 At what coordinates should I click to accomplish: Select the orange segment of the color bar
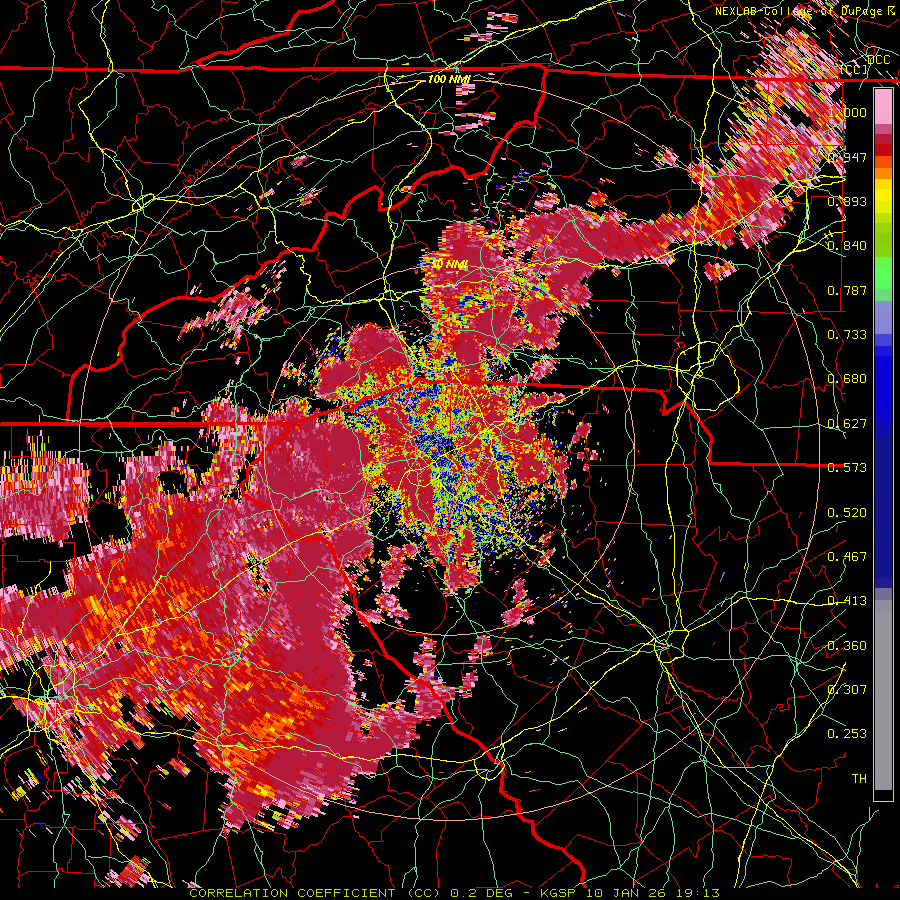pos(883,172)
